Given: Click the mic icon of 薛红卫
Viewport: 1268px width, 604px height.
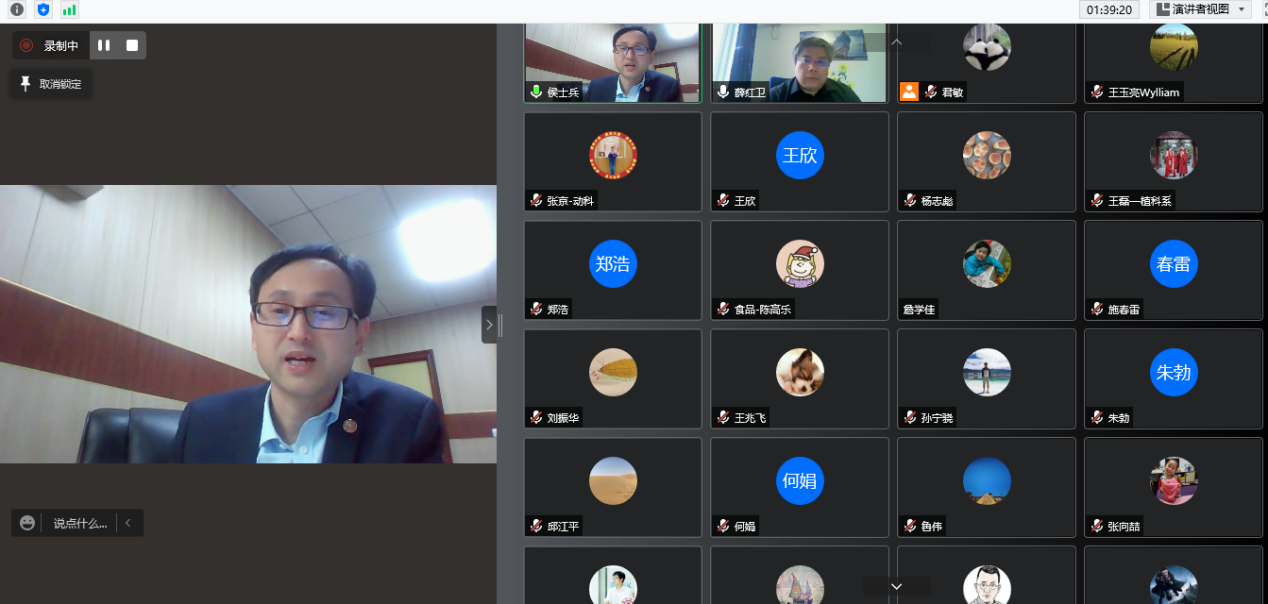Looking at the screenshot, I should point(723,92).
